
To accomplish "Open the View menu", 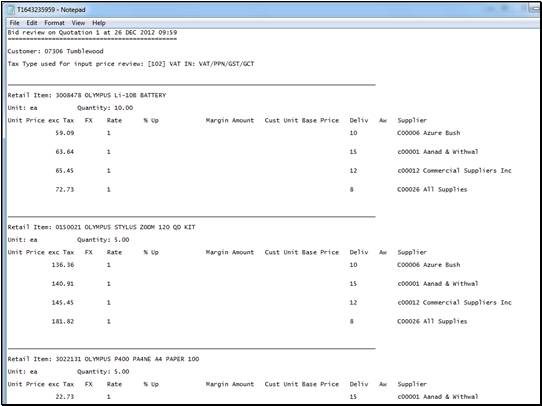I will [x=78, y=23].
